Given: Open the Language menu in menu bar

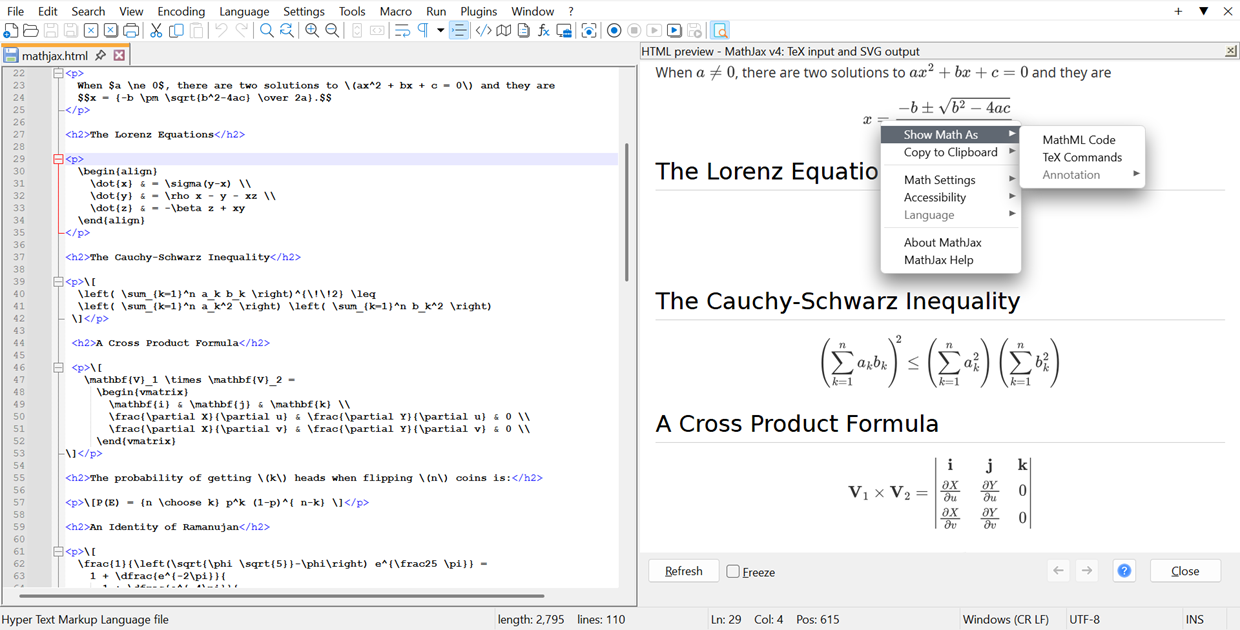Looking at the screenshot, I should tap(244, 11).
